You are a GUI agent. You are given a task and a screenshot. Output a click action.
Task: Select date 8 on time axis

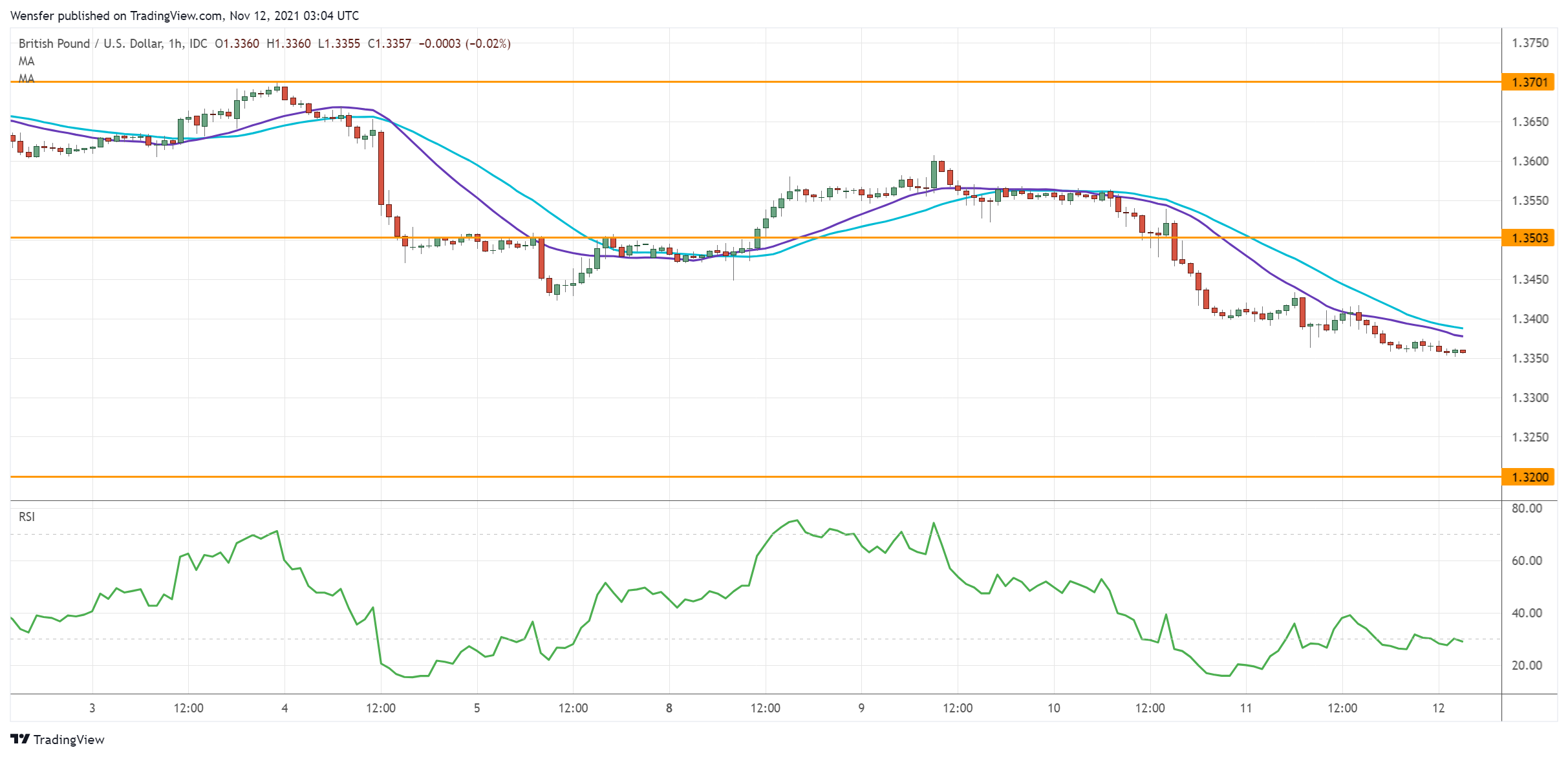click(669, 708)
